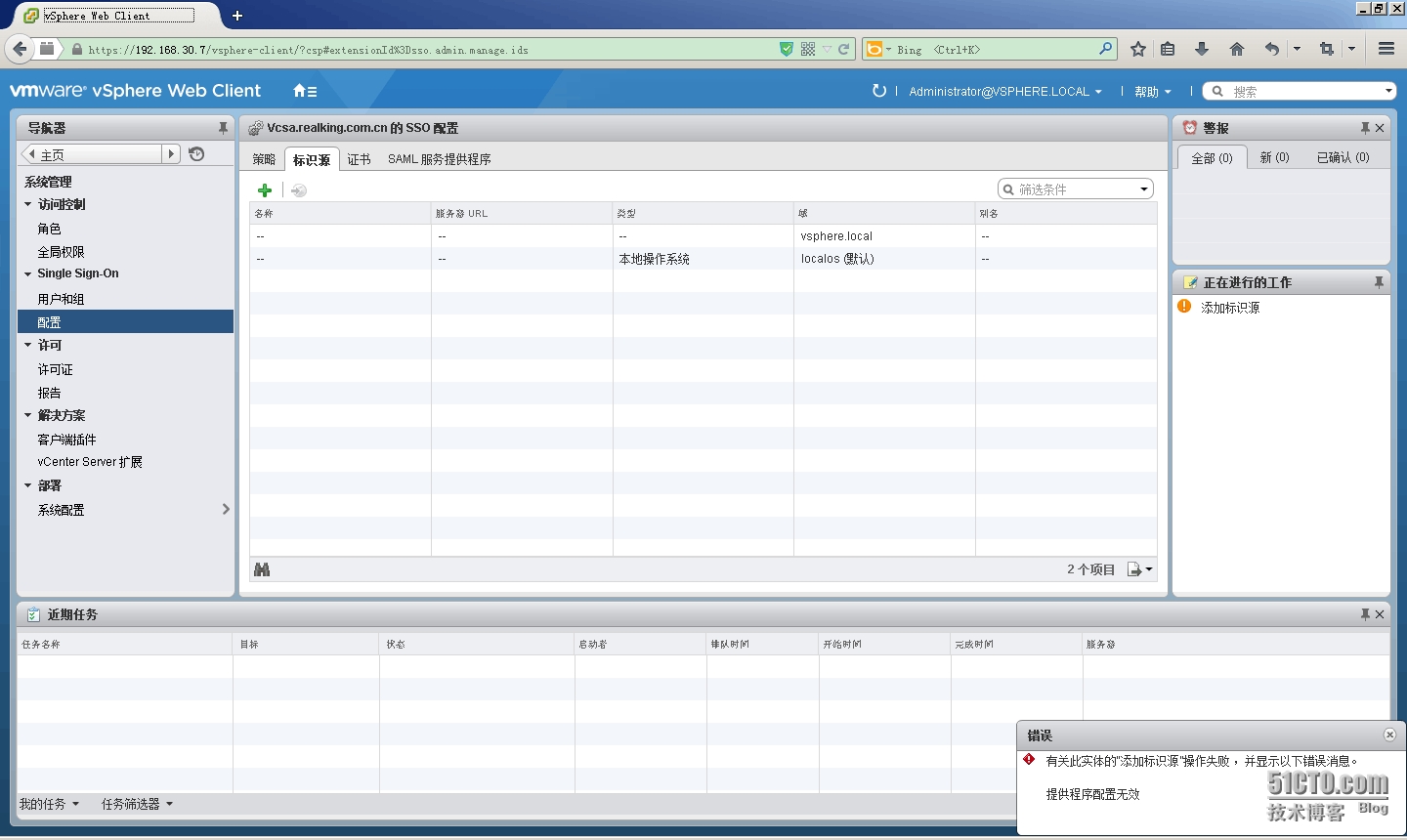The height and width of the screenshot is (840, 1407).
Task: Pin the navigator panel
Action: tap(223, 128)
